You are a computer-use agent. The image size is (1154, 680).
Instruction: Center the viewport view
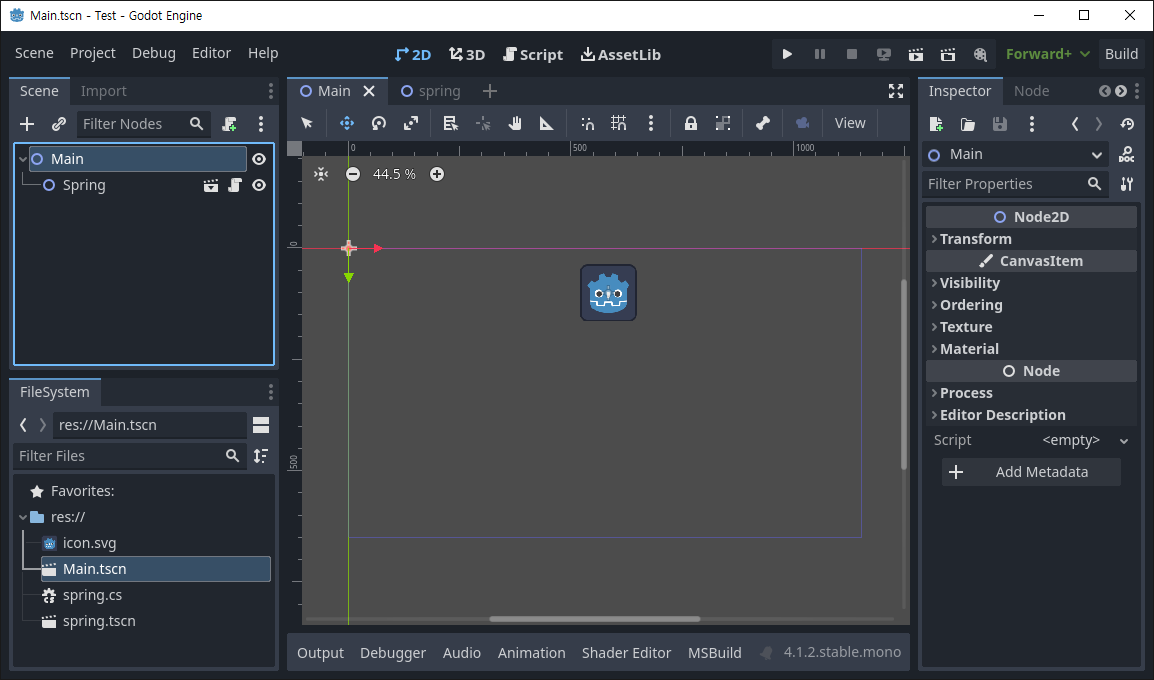click(x=321, y=174)
